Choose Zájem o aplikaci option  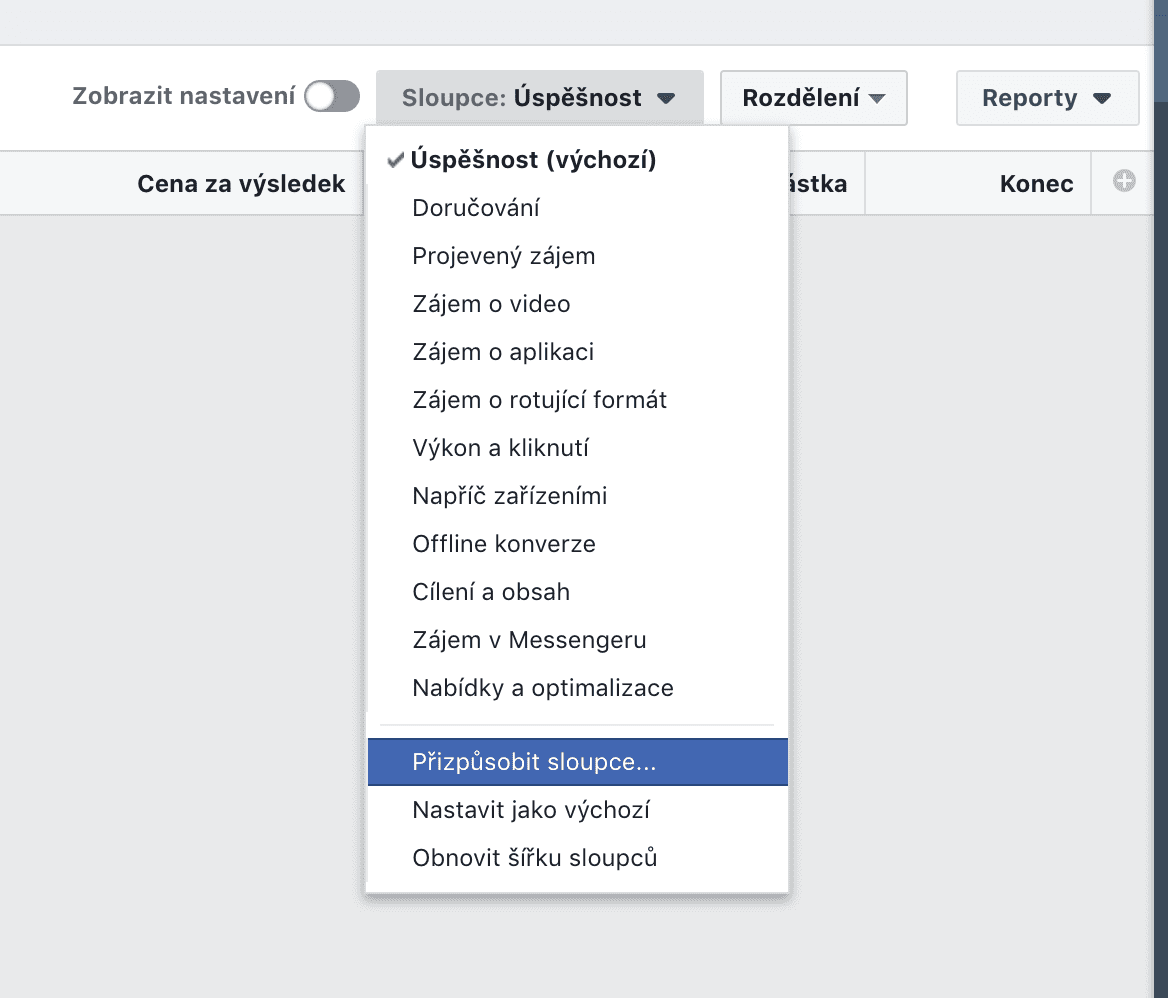[503, 352]
